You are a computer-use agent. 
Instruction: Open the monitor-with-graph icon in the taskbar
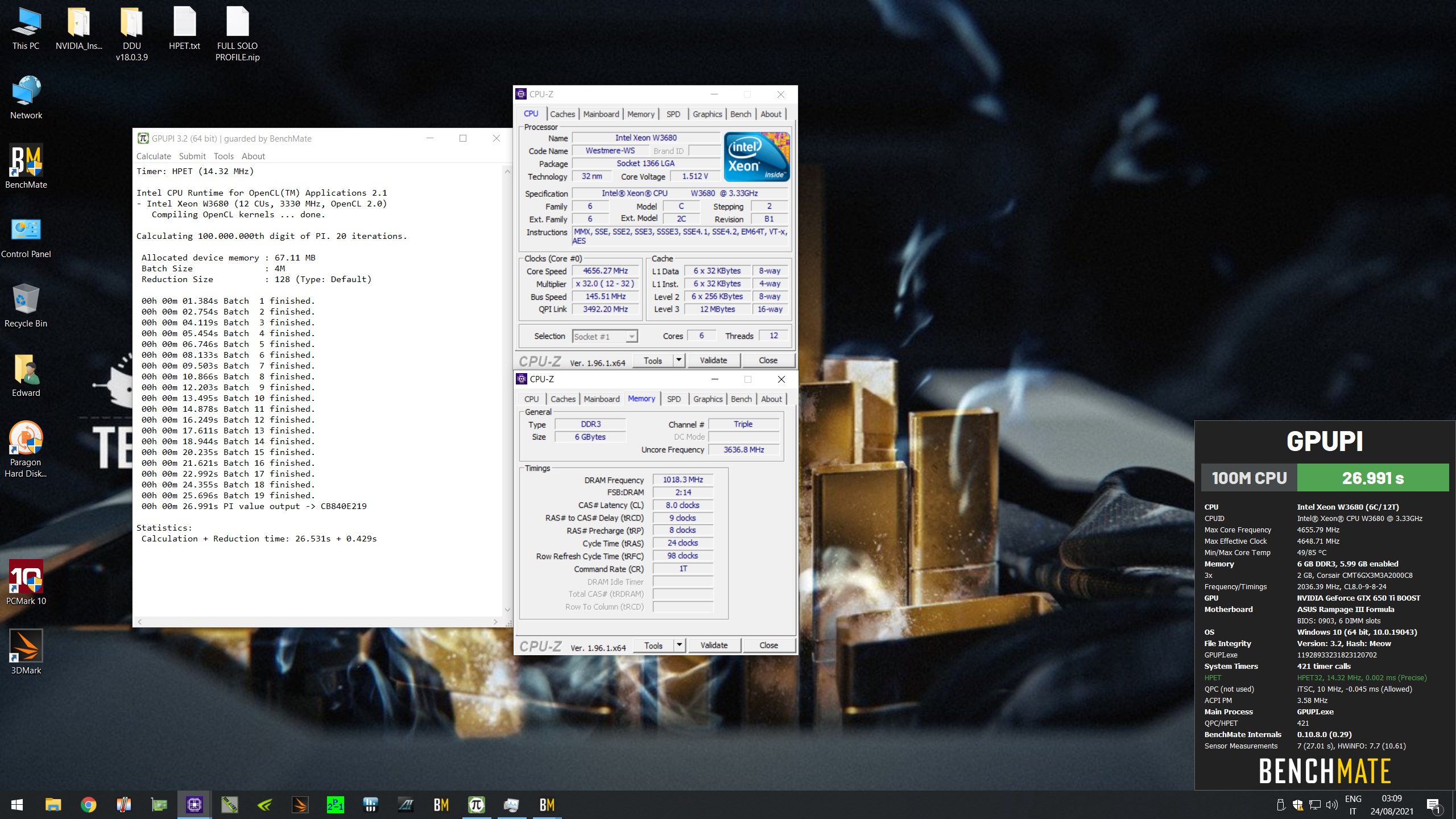(511, 804)
